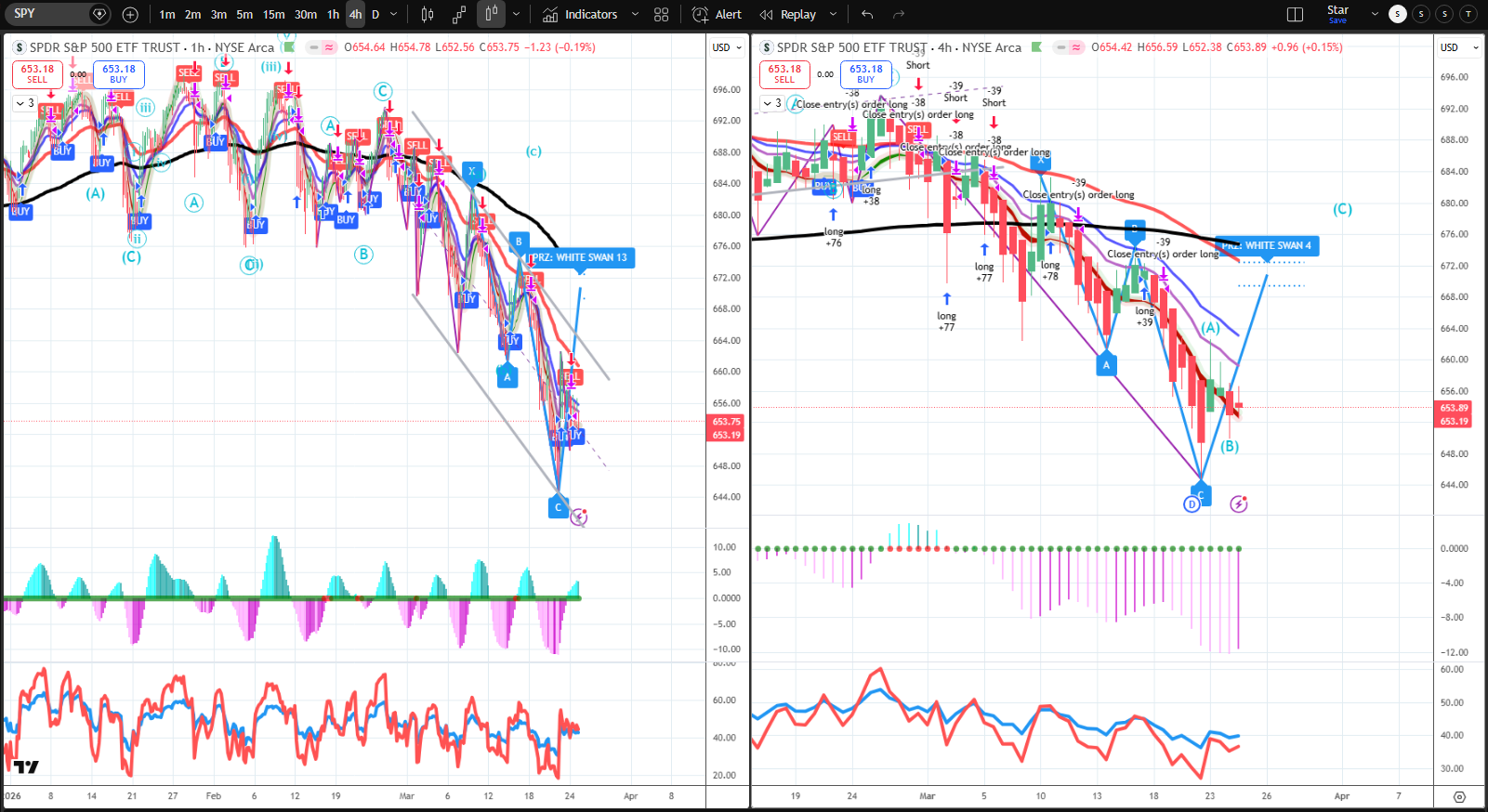
Task: Switch to the daily D interval
Action: click(375, 14)
